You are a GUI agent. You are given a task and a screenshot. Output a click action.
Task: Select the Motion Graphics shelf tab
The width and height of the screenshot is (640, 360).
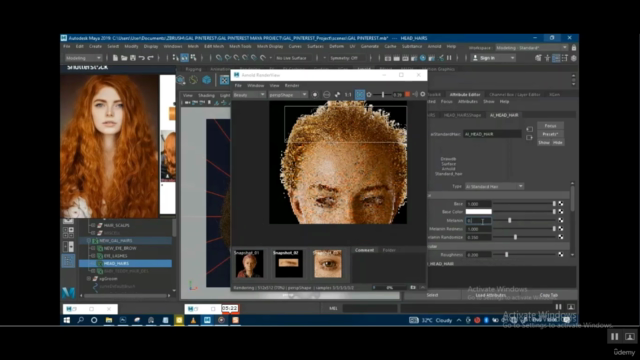tap(438, 69)
